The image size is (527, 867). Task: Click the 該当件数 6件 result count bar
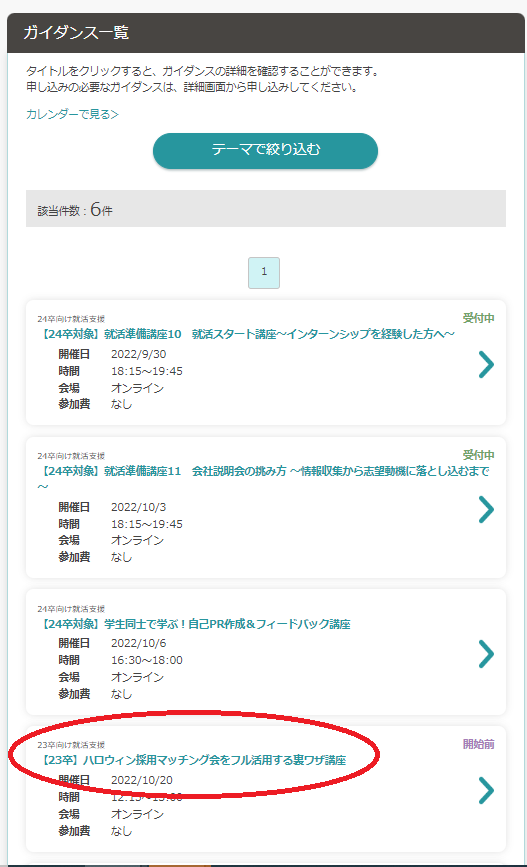coord(266,208)
